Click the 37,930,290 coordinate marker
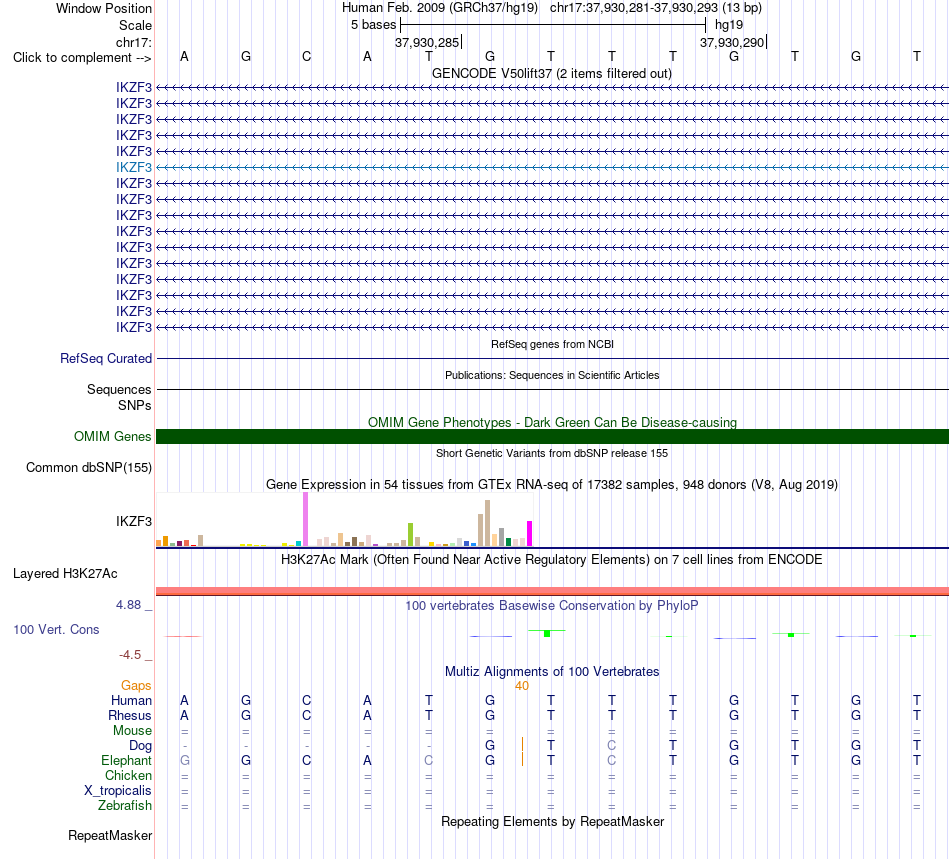The width and height of the screenshot is (950, 859). (732, 42)
